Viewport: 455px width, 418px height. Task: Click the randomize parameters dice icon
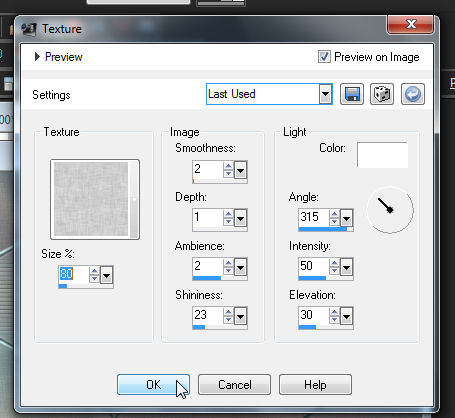[382, 94]
